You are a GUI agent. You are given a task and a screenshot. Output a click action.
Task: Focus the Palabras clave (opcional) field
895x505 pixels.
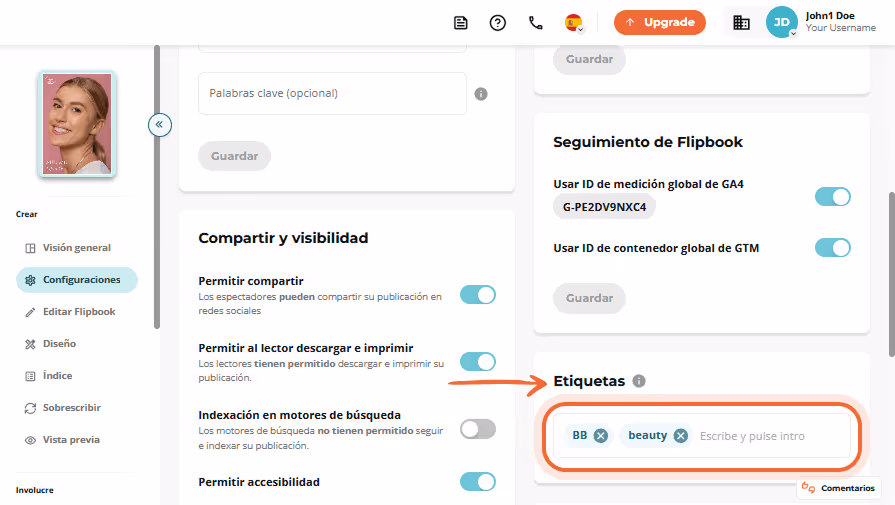[x=332, y=94]
